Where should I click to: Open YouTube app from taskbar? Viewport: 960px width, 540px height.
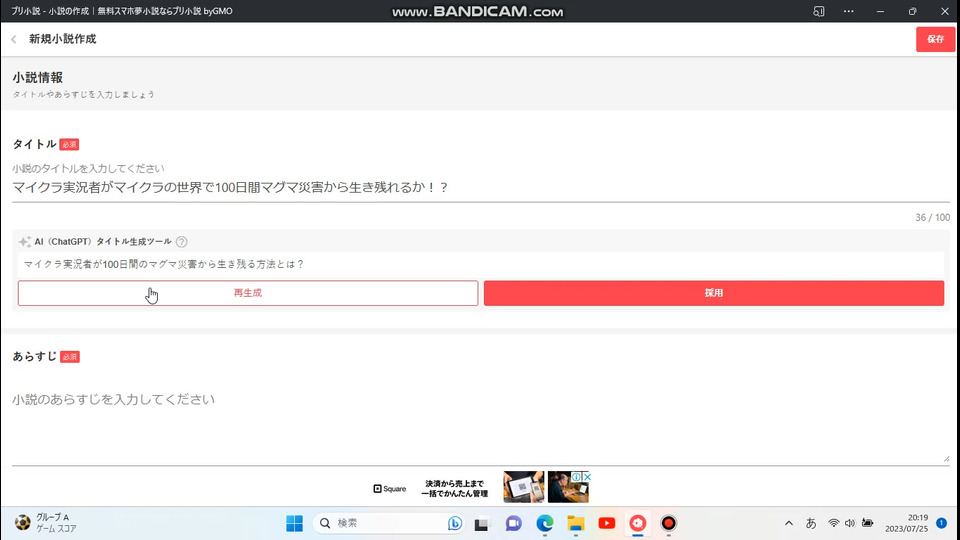click(607, 523)
